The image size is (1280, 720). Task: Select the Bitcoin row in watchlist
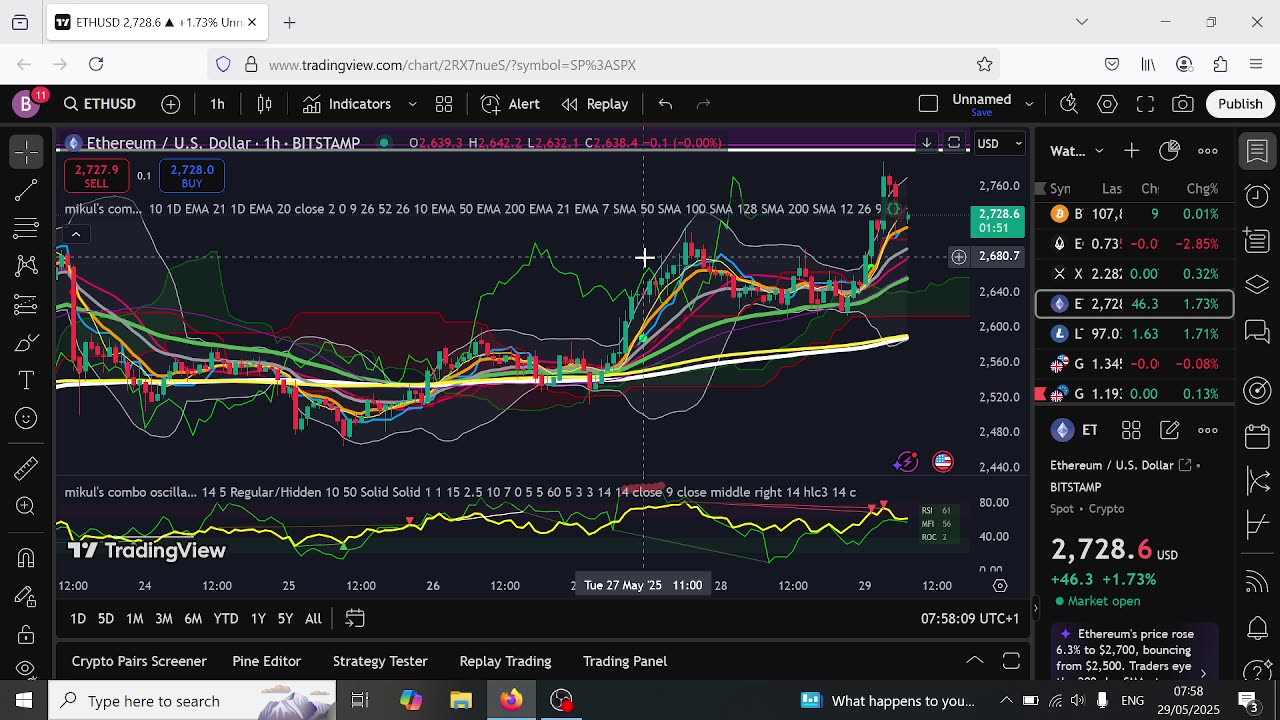click(1134, 214)
